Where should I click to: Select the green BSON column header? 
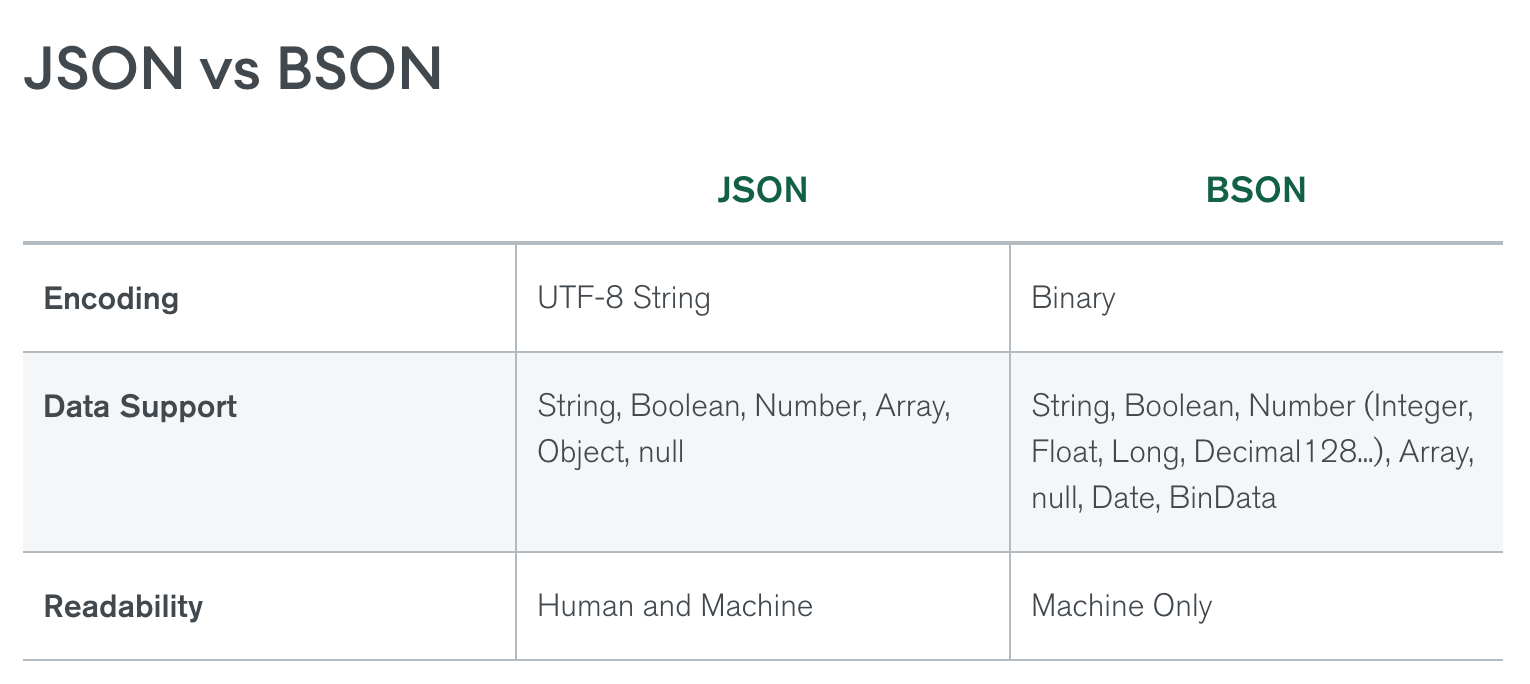(1256, 190)
